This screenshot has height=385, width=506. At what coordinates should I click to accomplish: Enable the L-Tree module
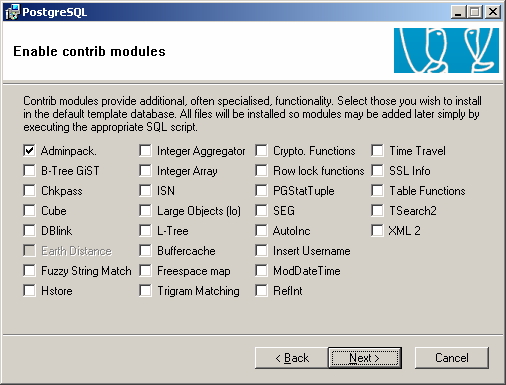click(x=145, y=231)
